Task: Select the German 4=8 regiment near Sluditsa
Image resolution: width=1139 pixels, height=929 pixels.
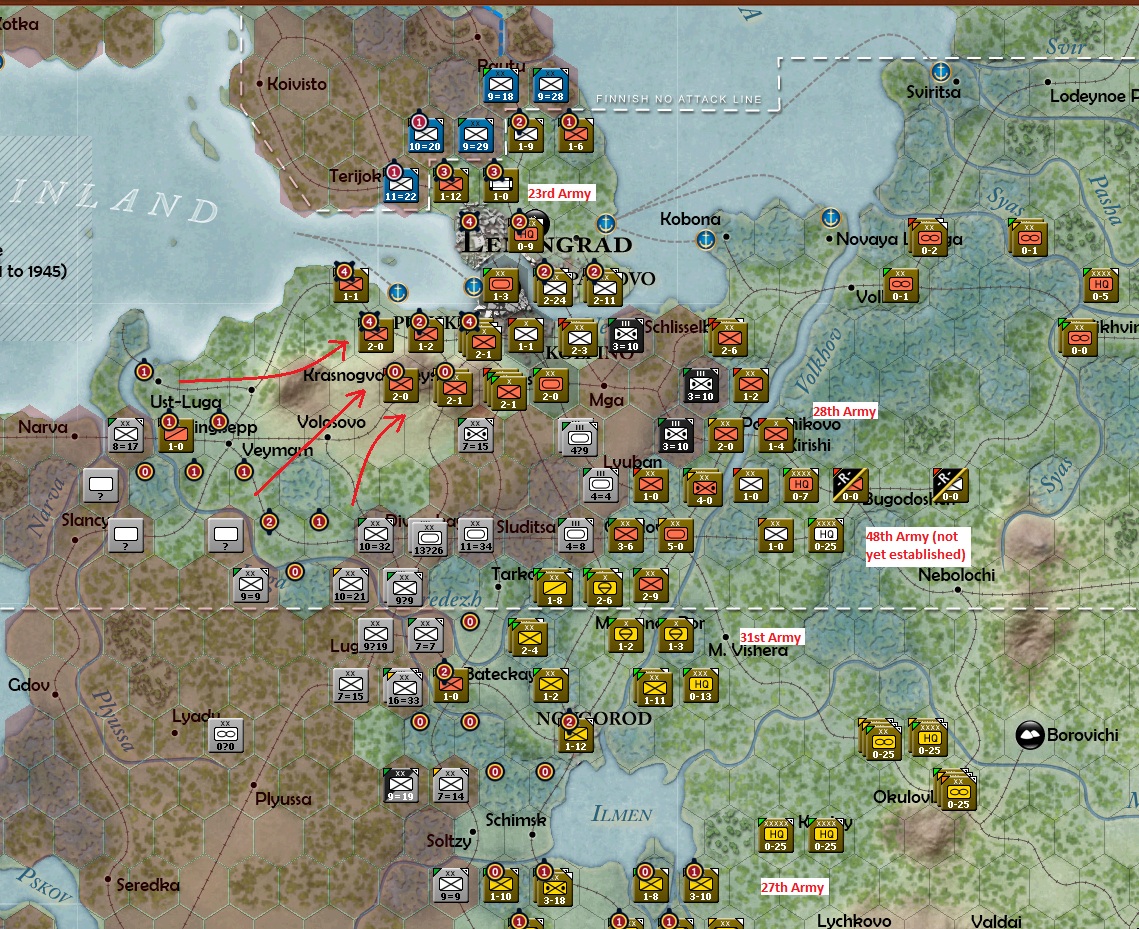Action: pyautogui.click(x=575, y=536)
